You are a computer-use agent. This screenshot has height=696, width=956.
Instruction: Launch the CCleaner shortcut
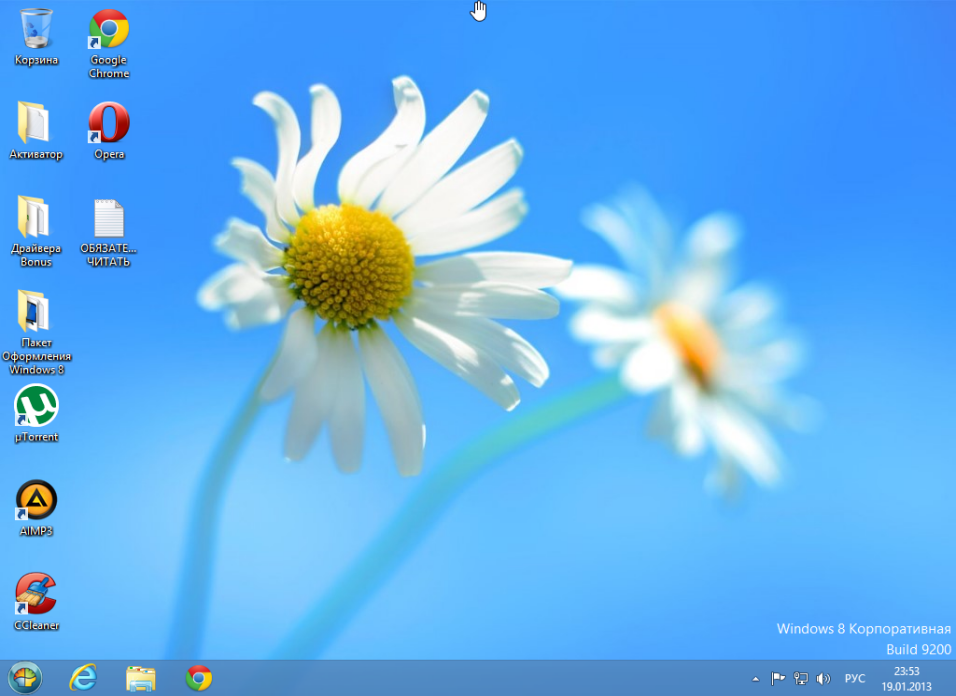[36, 602]
